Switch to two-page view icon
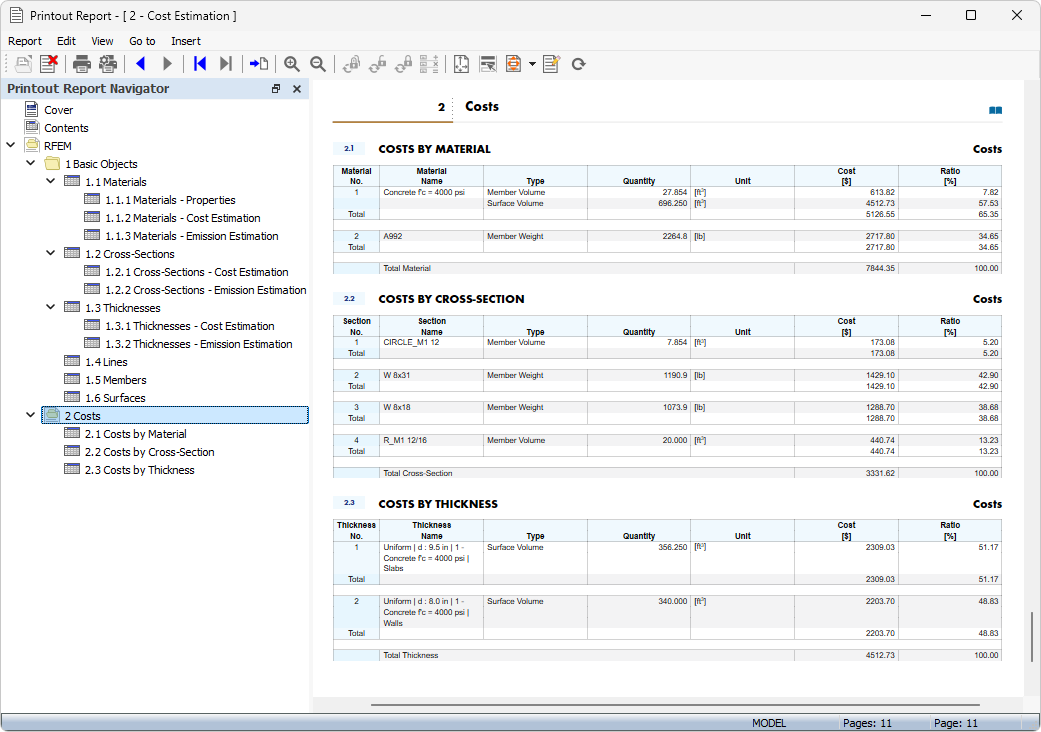The width and height of the screenshot is (1041, 732). click(x=995, y=110)
